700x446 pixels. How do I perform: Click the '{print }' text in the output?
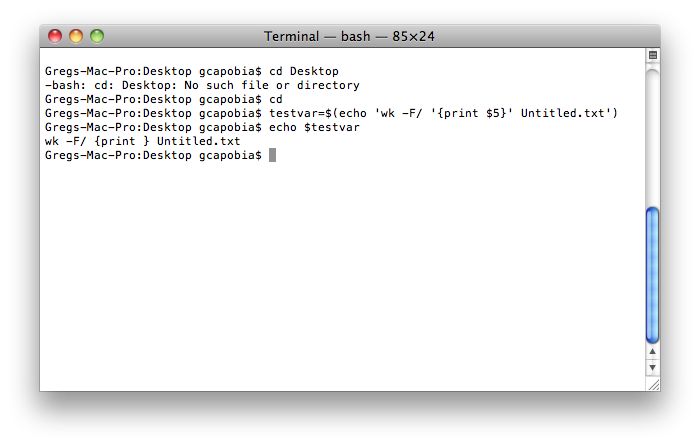pos(121,142)
